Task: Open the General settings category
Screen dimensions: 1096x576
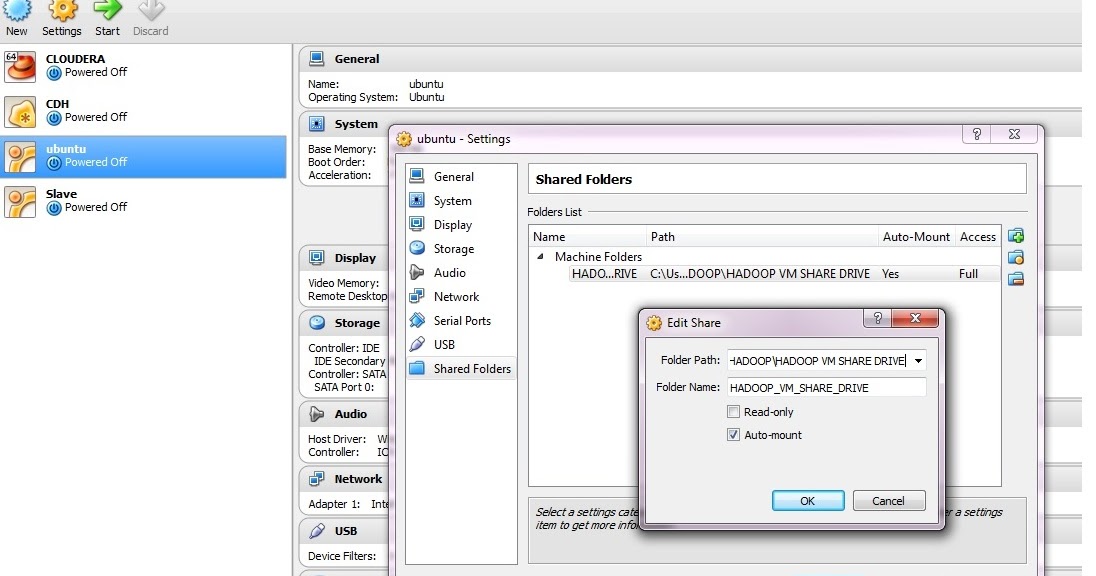Action: [461, 176]
